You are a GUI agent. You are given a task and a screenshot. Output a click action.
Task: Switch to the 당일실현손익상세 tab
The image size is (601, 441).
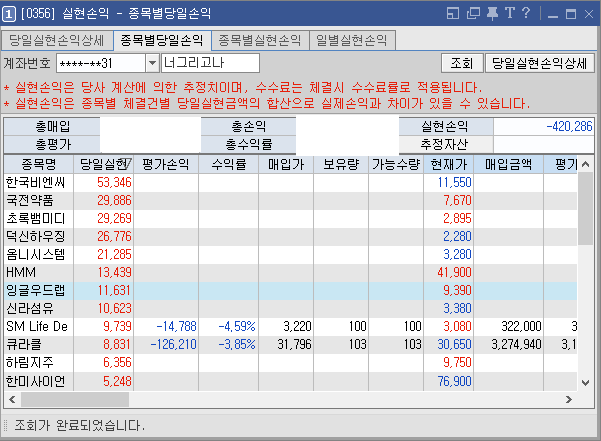point(57,41)
